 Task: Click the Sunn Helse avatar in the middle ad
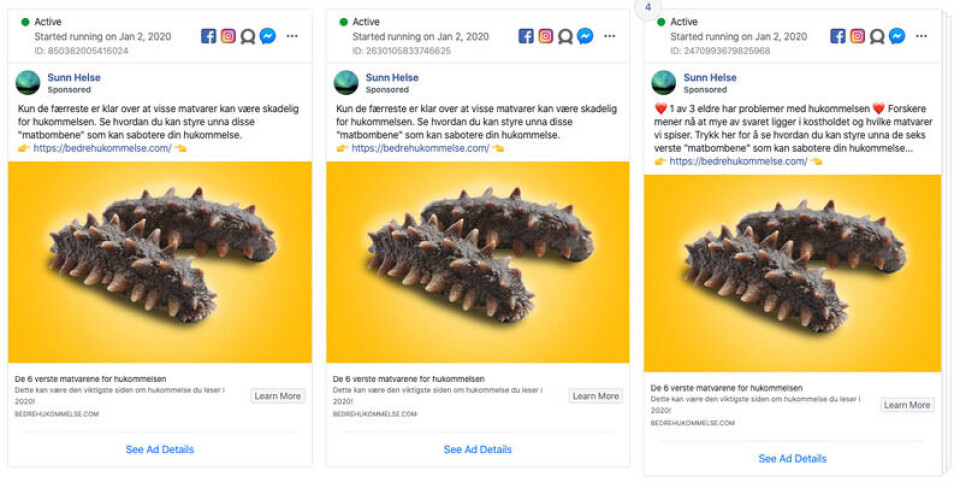pos(346,83)
